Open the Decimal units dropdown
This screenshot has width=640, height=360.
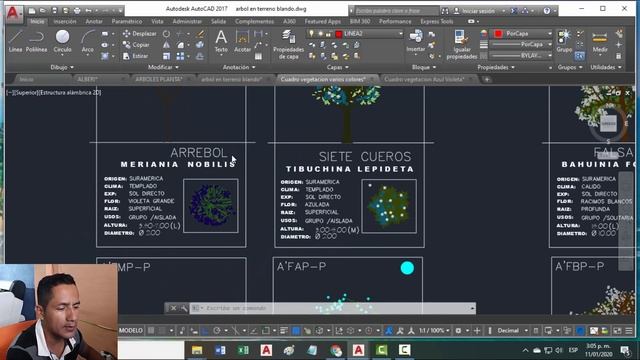tap(512, 330)
